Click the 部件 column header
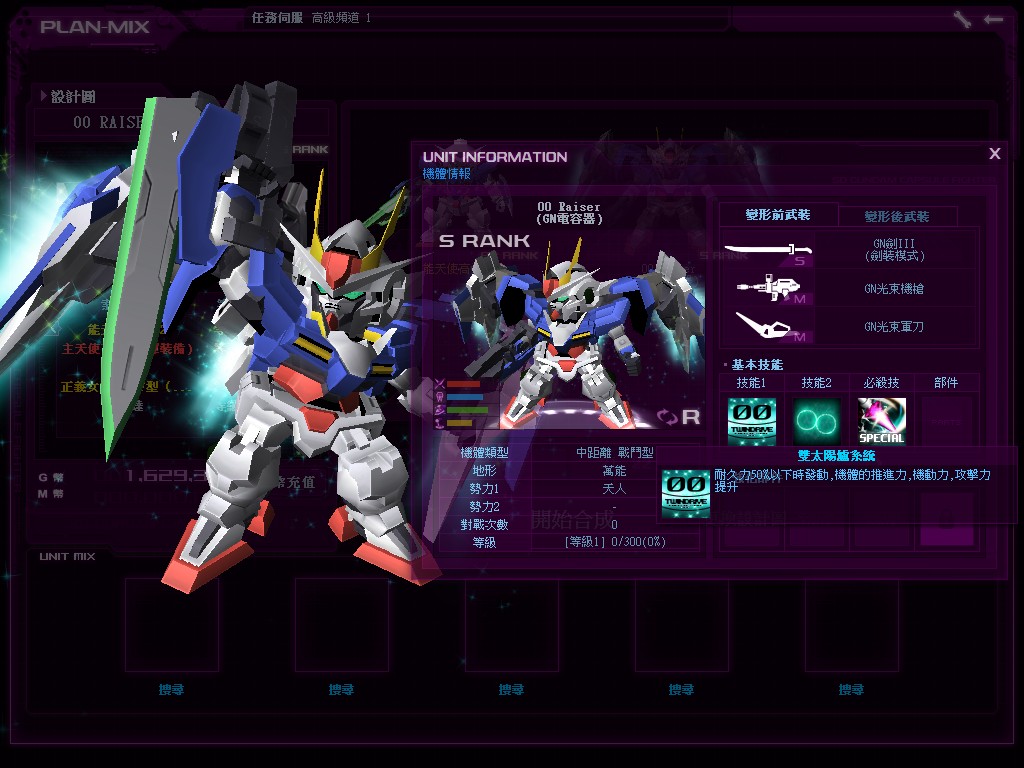 [x=946, y=383]
